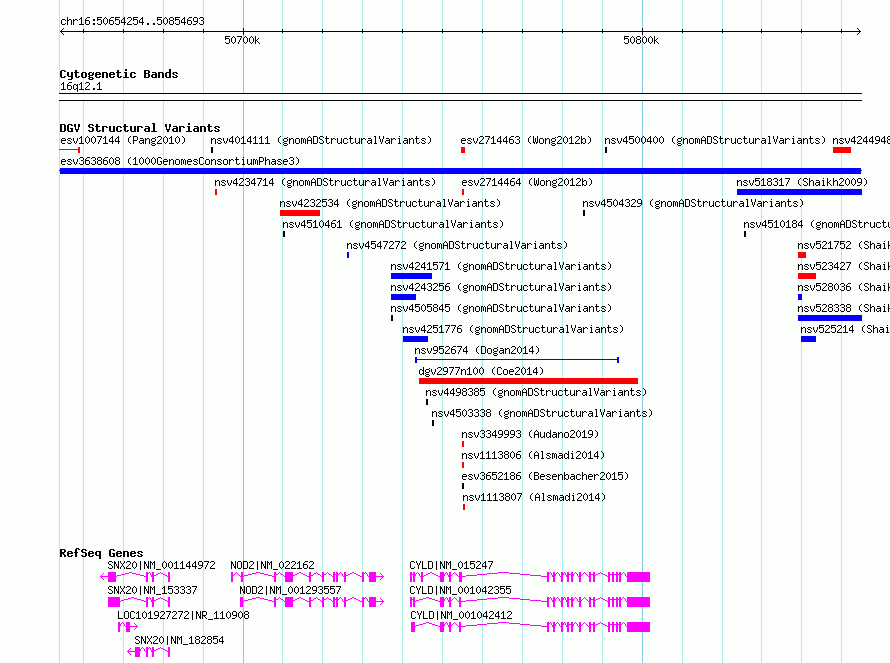This screenshot has height=663, width=890.
Task: Click CYLD|NM_001042355 gene label
Action: tap(460, 590)
